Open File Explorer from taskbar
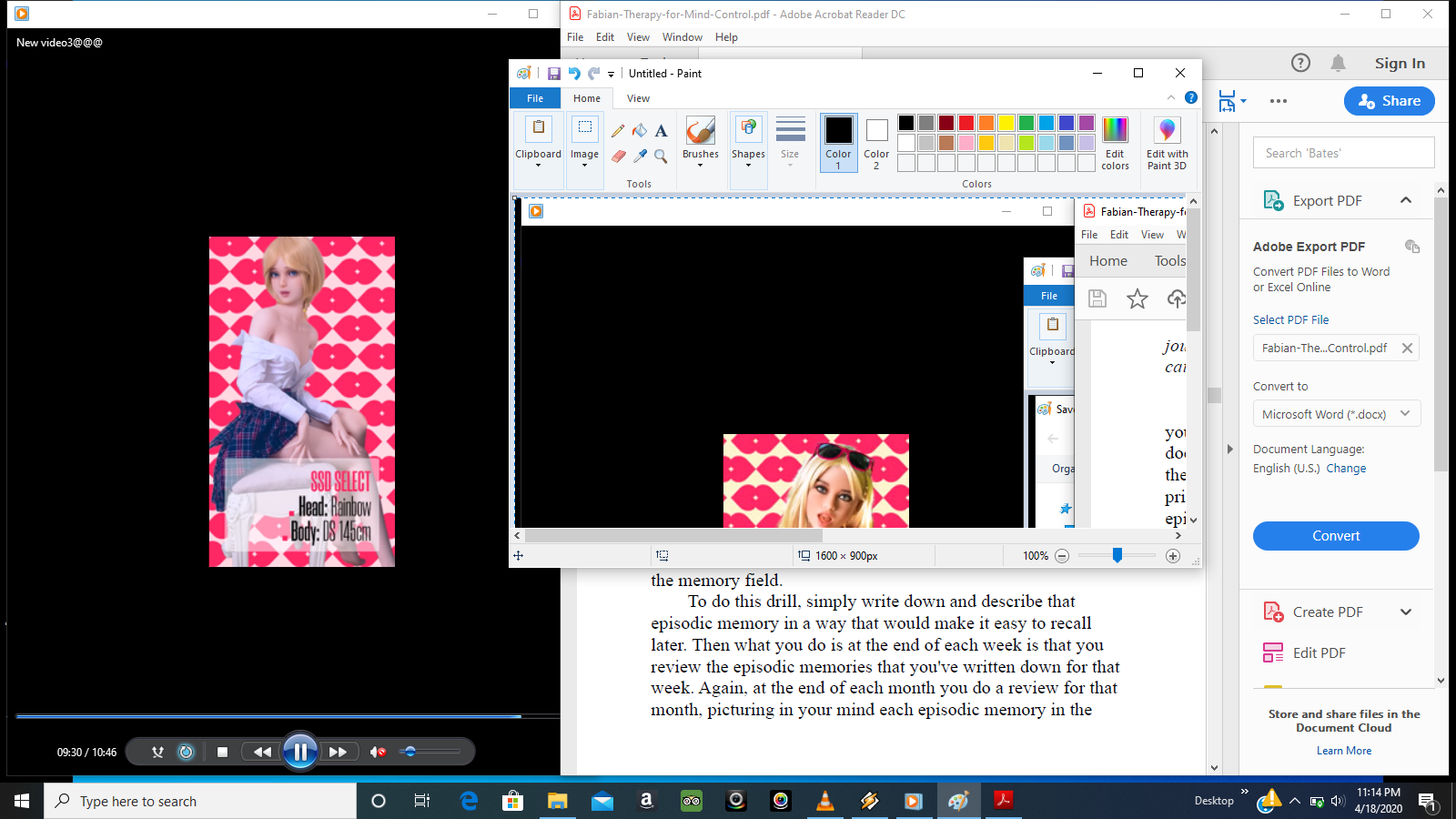Viewport: 1456px width, 819px height. (x=557, y=801)
